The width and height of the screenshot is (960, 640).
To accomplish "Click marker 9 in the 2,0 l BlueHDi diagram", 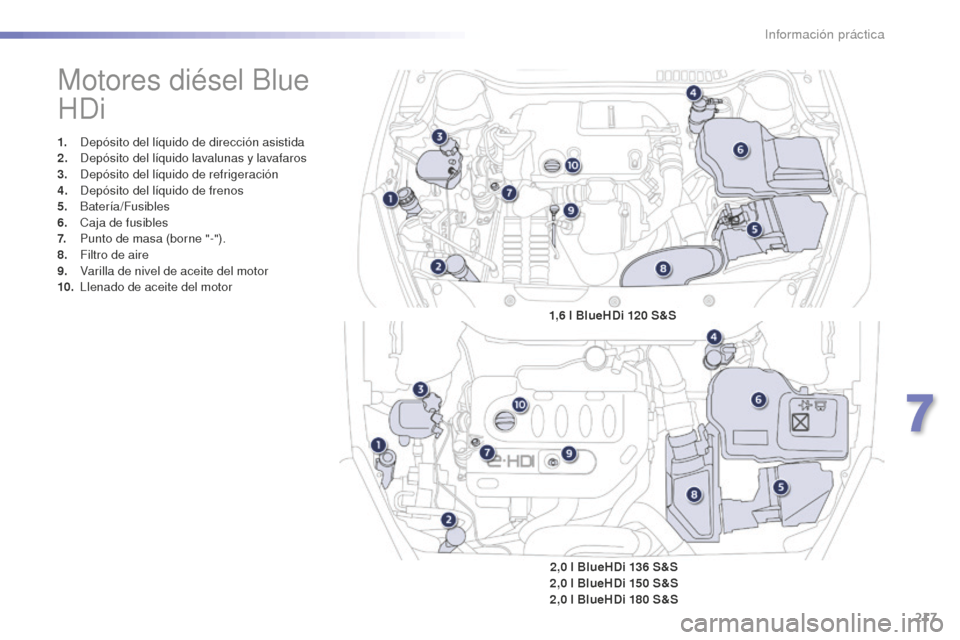I will coord(569,453).
